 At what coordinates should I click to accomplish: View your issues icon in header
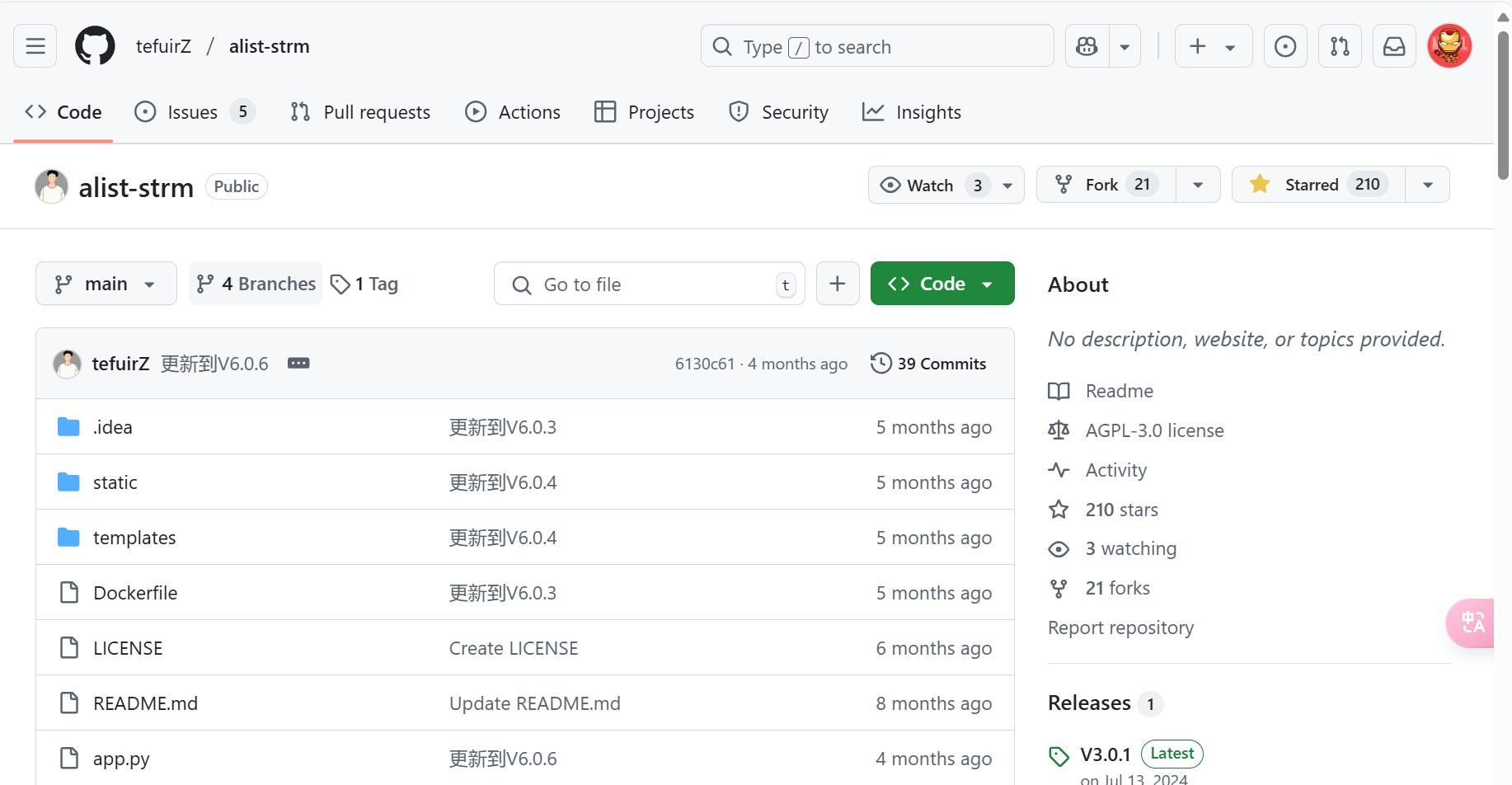tap(1285, 46)
